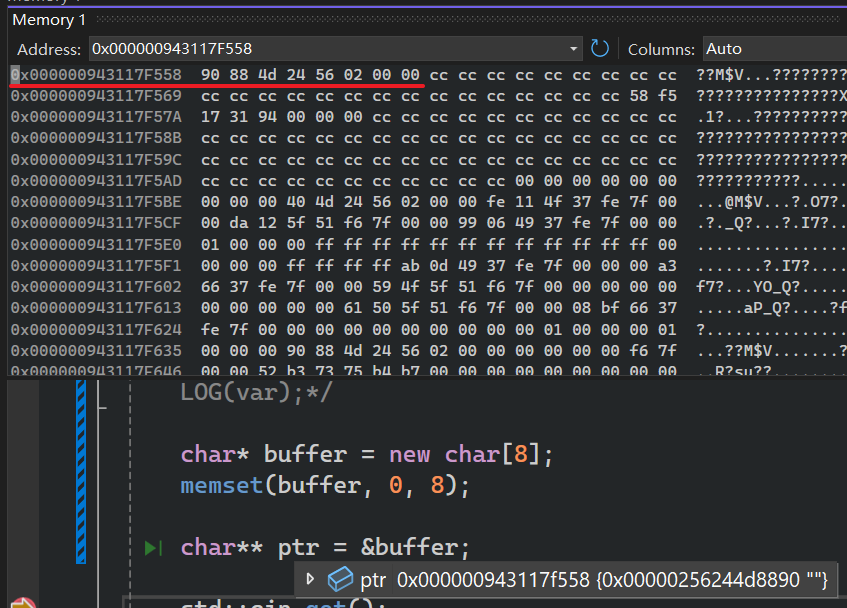This screenshot has height=608, width=847.
Task: Expand the ptr datatip triangle
Action: [310, 579]
